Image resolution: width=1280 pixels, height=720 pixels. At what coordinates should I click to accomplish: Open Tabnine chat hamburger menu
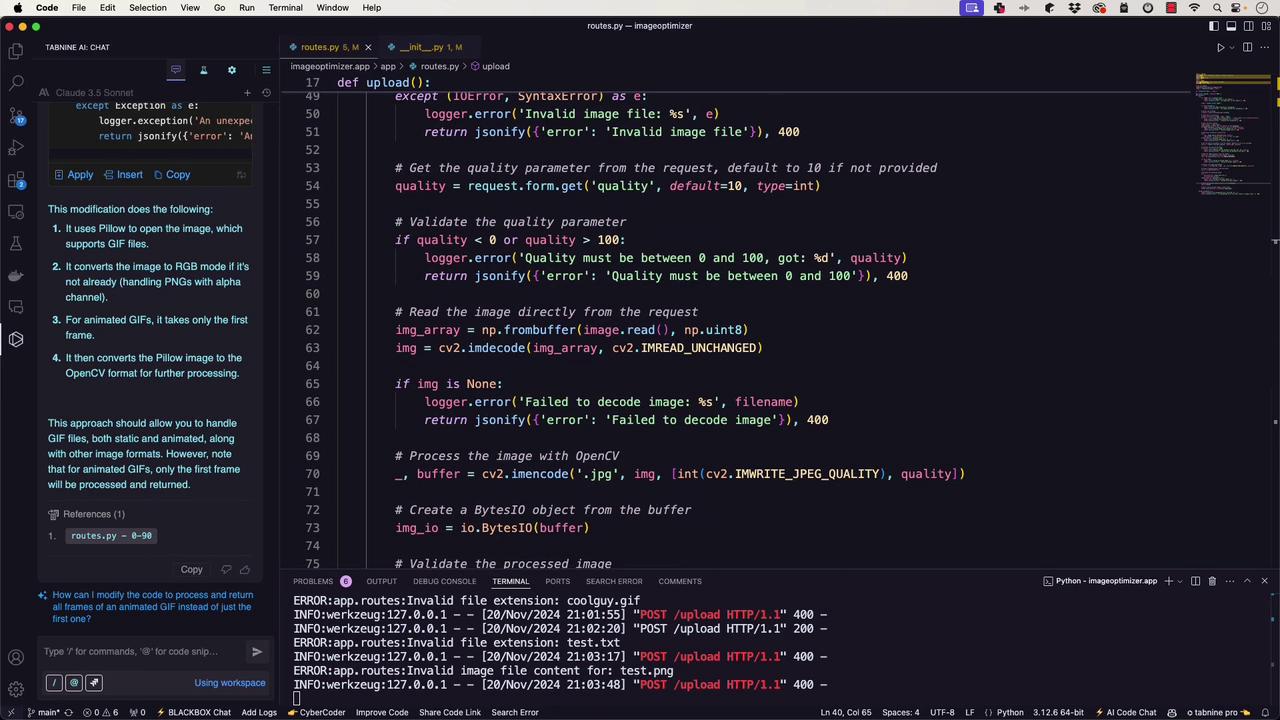click(266, 70)
